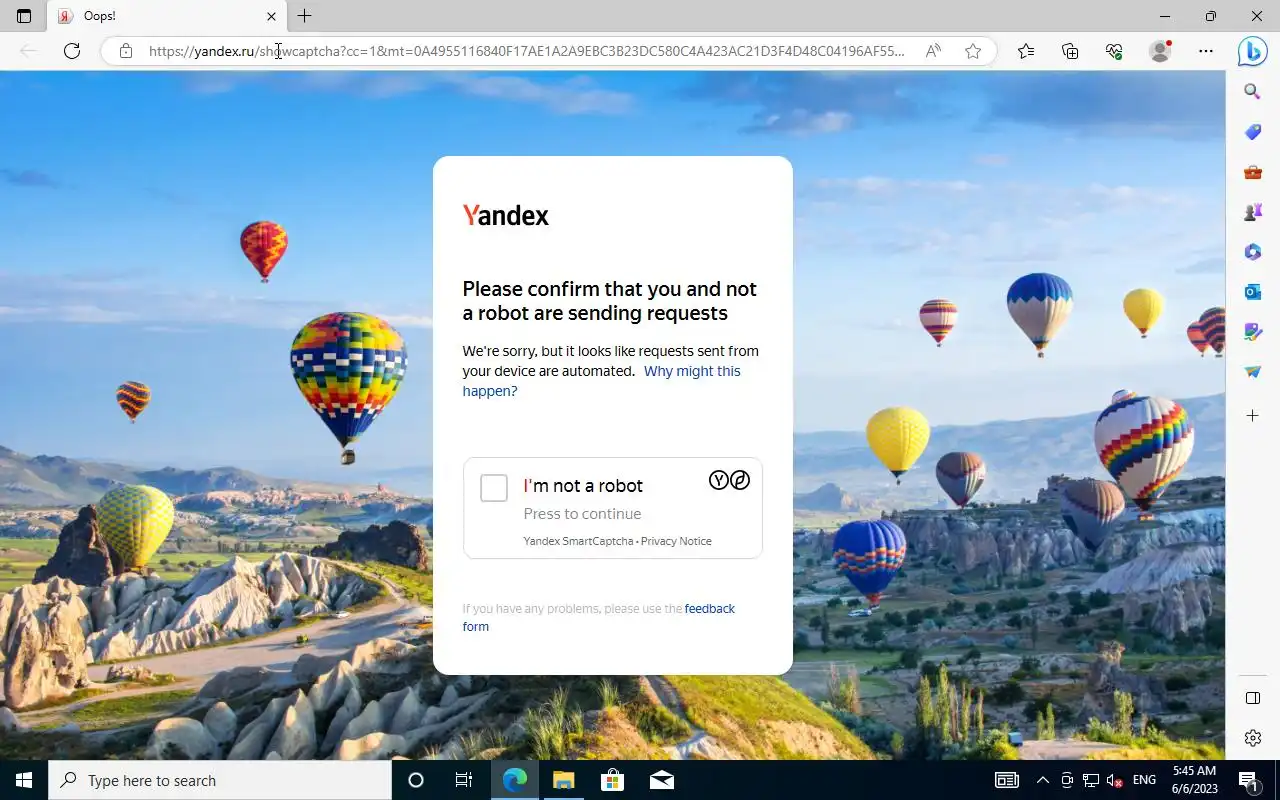This screenshot has width=1280, height=800.
Task: Show hidden tray icons chevron
Action: pos(1043,780)
